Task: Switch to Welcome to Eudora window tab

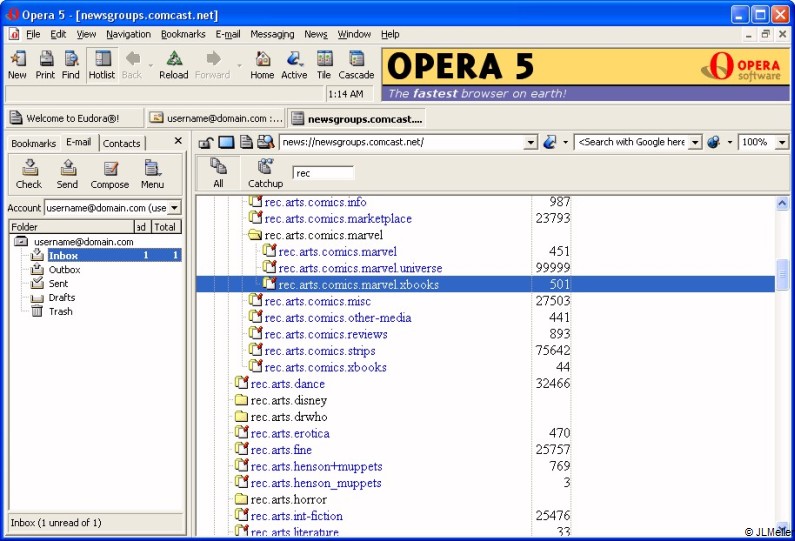Action: pos(75,118)
